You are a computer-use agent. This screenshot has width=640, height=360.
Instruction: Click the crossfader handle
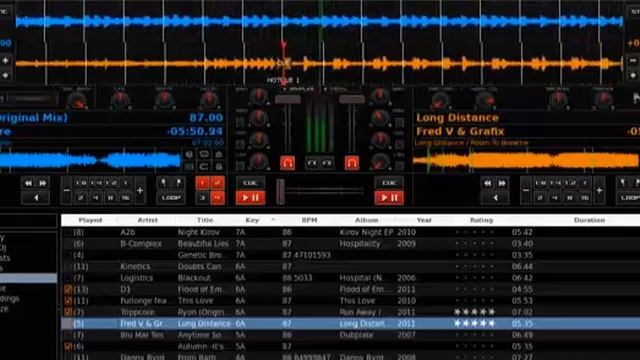coord(280,191)
